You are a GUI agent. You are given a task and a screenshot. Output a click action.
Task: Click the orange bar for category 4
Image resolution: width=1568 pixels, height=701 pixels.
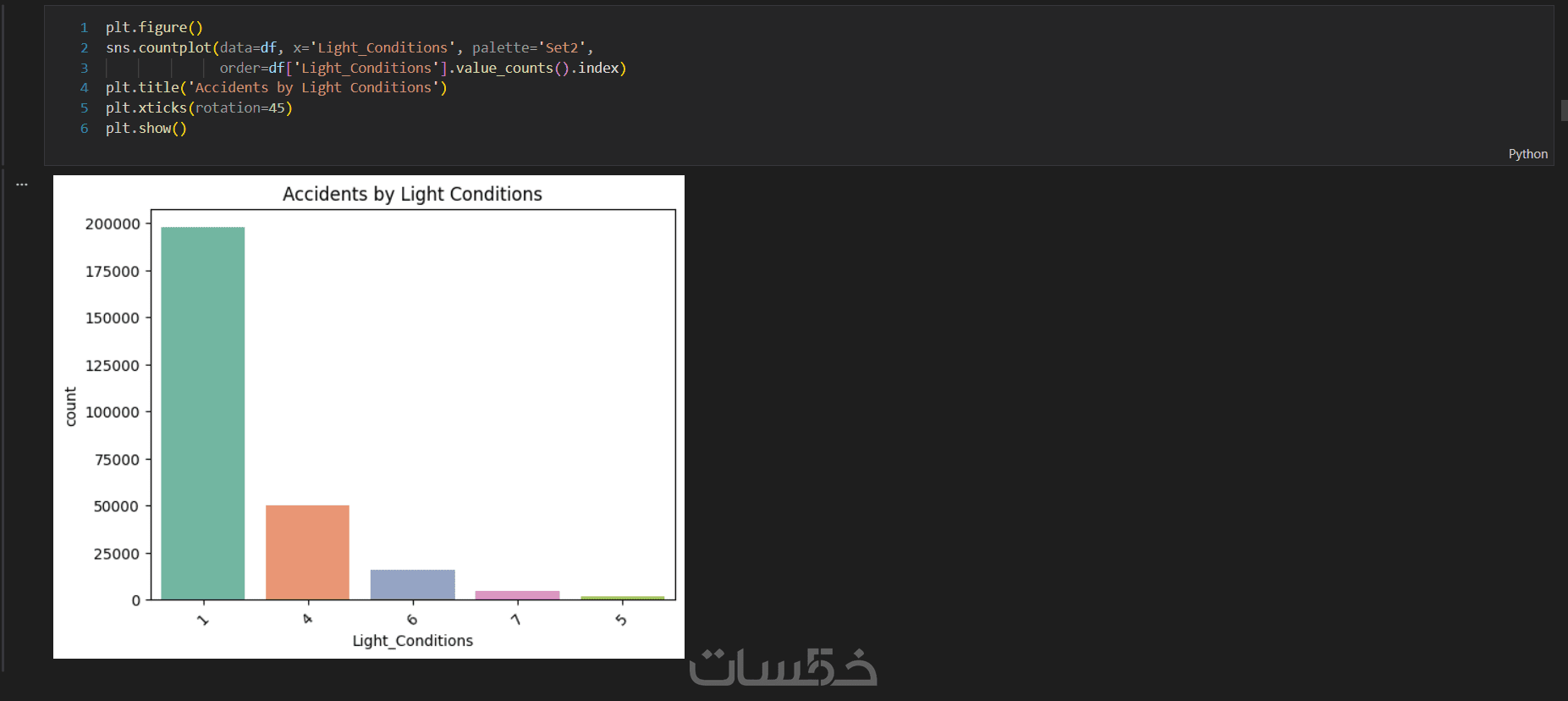pos(307,552)
